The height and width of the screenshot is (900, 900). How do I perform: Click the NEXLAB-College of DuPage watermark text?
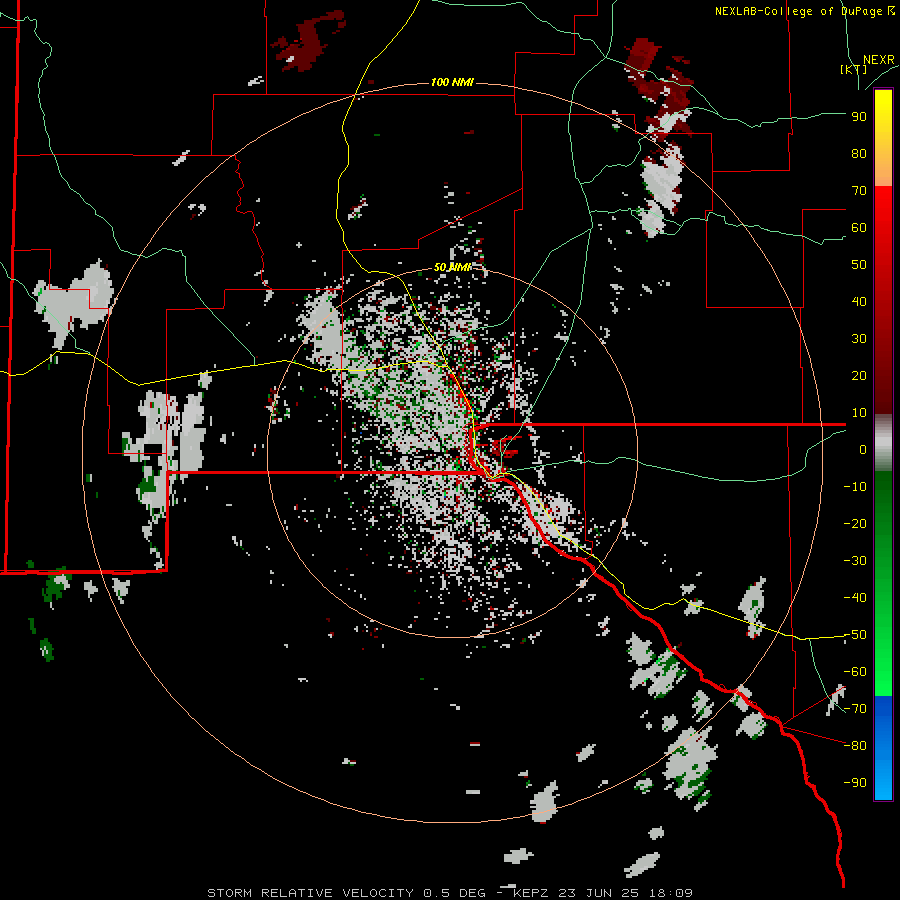[x=805, y=11]
